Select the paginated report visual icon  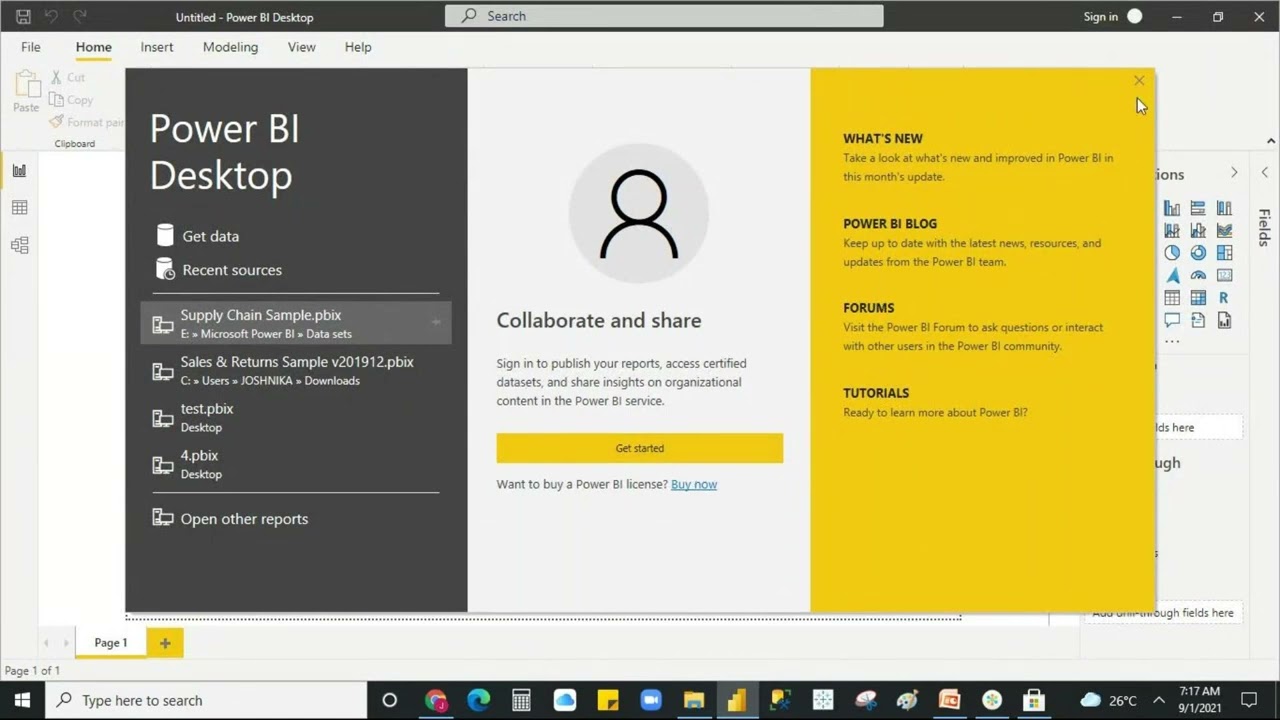(1224, 321)
